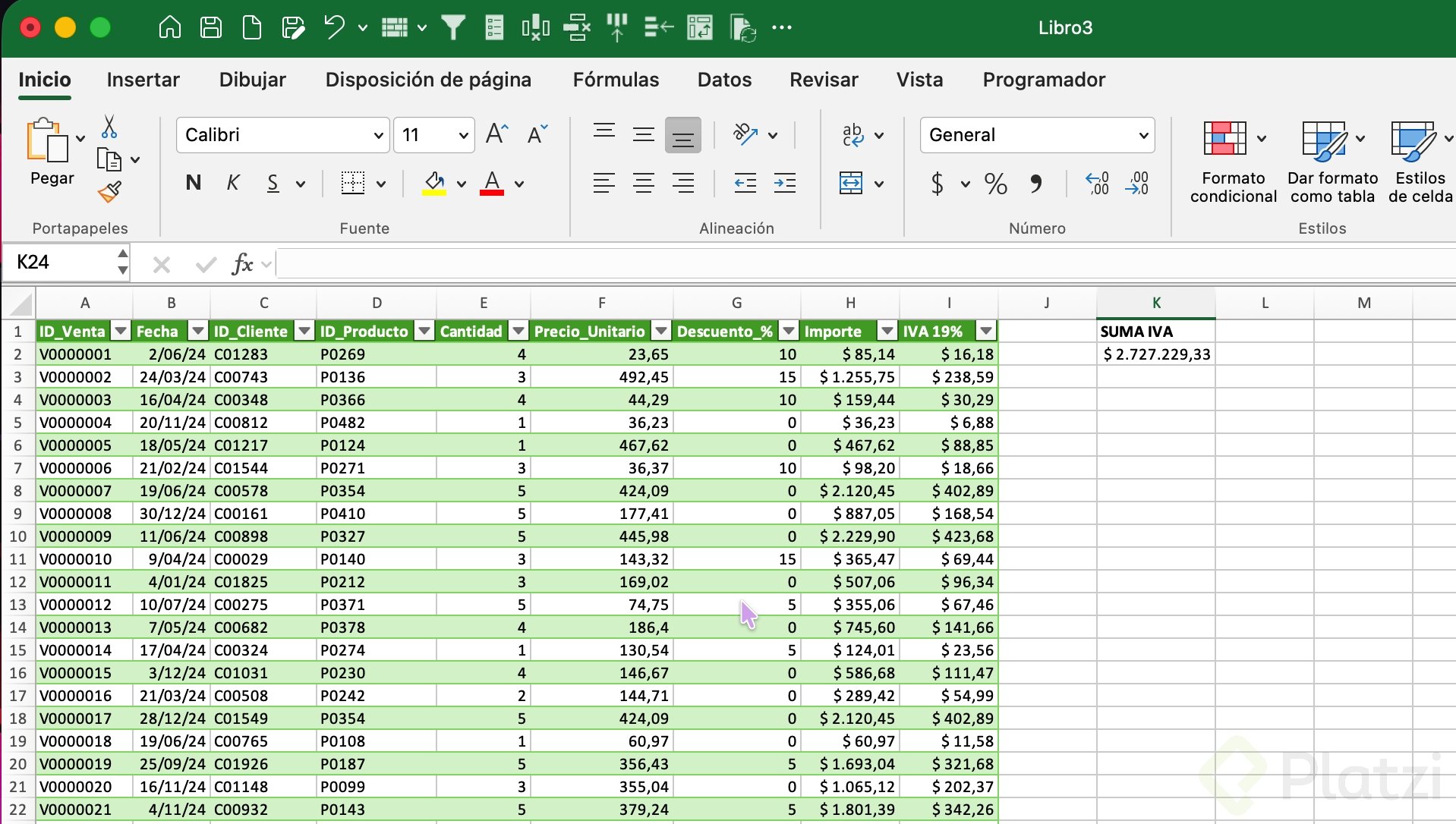Click the Home icon in title bar

(x=169, y=28)
